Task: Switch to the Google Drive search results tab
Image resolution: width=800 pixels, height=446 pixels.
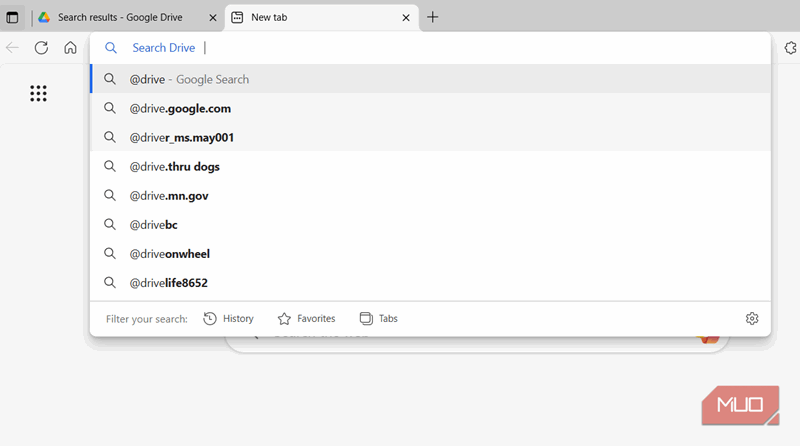Action: pyautogui.click(x=128, y=17)
